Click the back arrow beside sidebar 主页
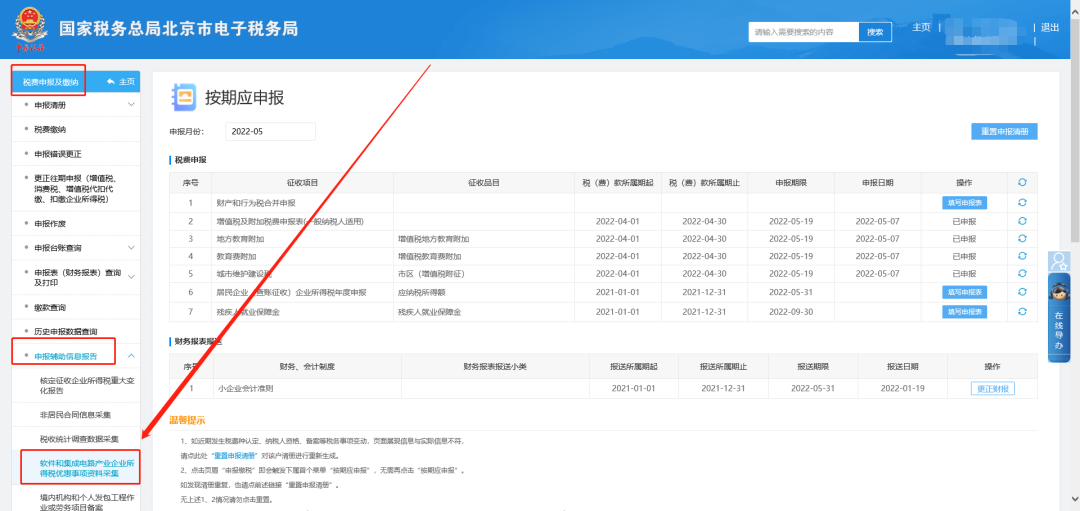 (x=111, y=82)
